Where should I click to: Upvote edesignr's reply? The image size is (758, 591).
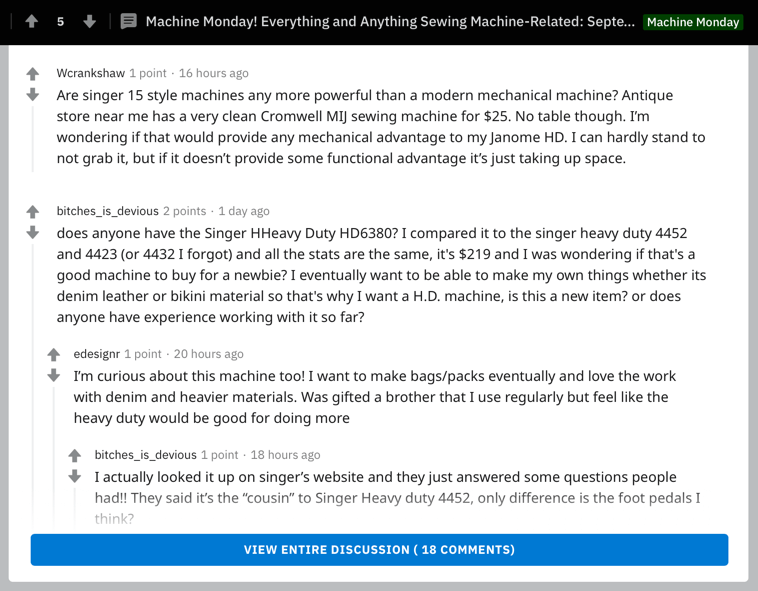(54, 355)
